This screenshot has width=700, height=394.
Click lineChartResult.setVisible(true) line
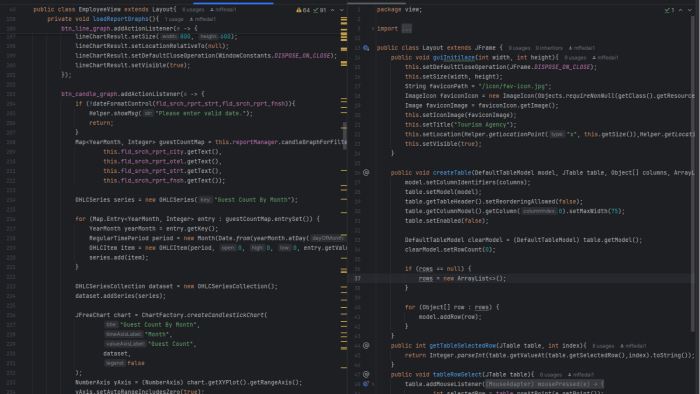133,65
